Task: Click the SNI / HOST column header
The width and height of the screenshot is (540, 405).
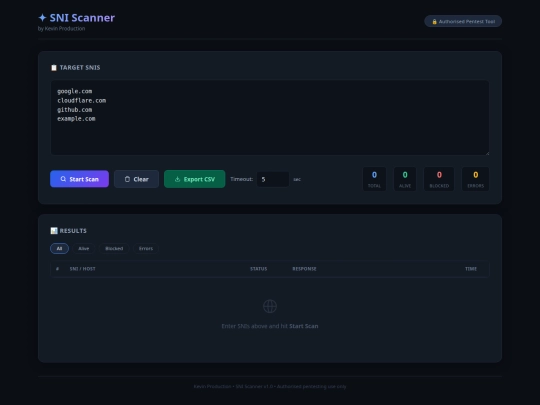Action: click(83, 269)
